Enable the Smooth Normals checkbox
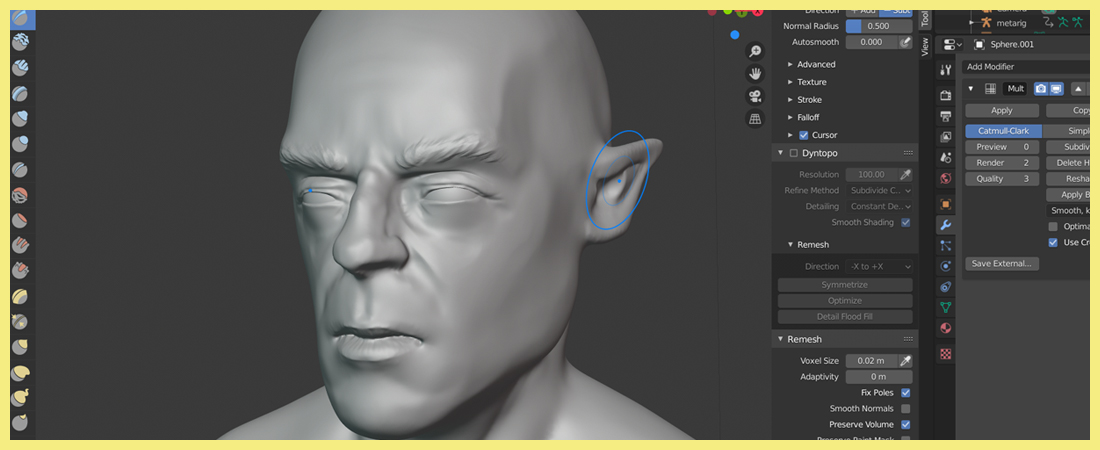 tap(905, 409)
